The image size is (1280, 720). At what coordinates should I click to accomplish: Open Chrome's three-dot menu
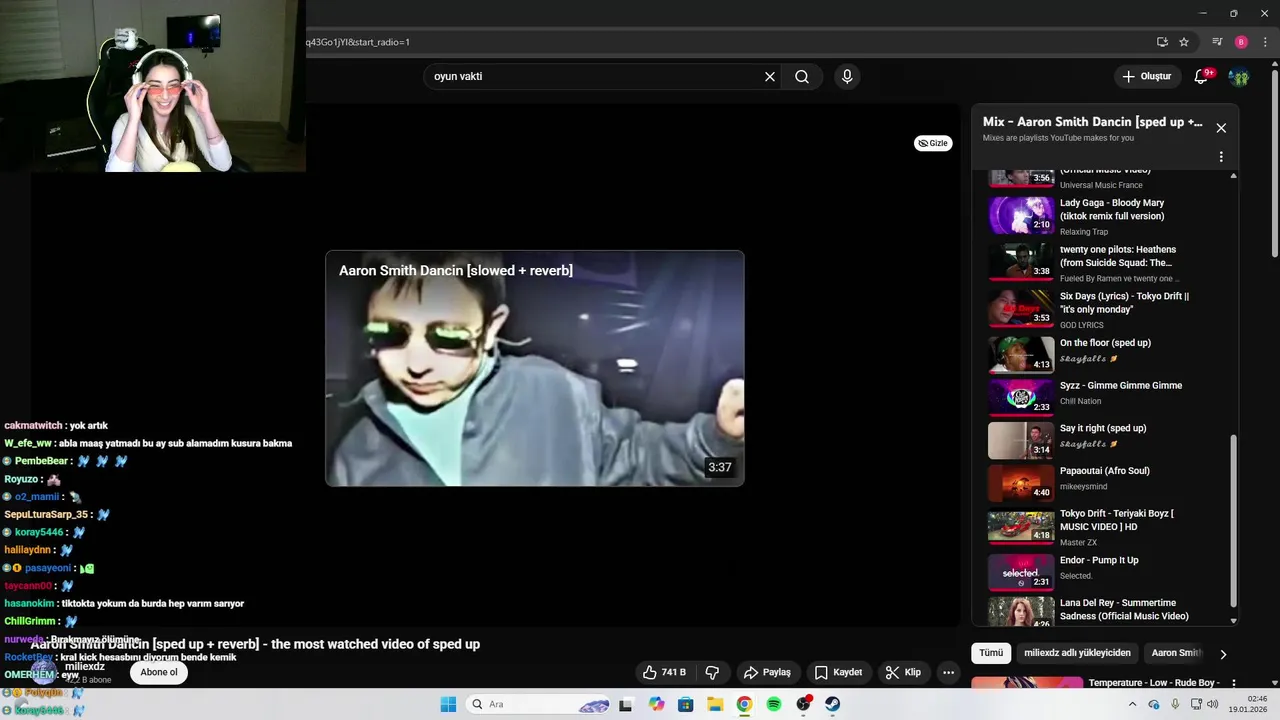[1265, 42]
